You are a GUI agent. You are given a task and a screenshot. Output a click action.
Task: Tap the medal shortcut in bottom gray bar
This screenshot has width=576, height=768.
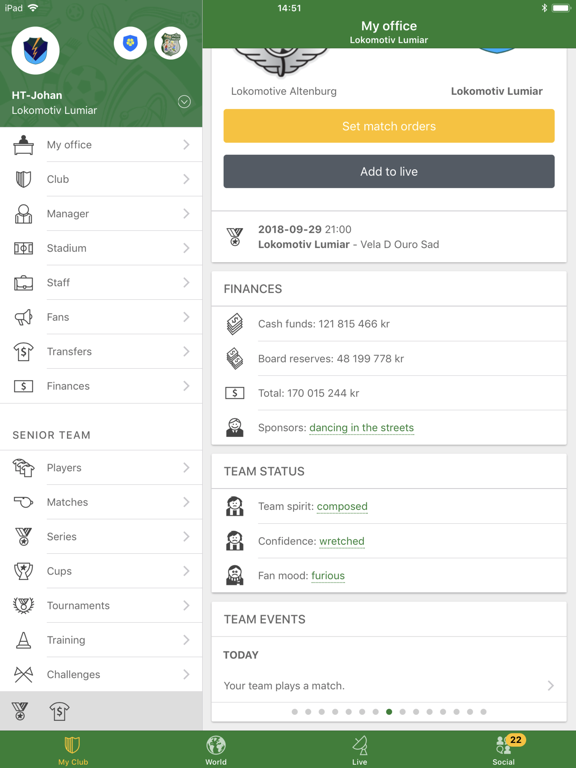pyautogui.click(x=20, y=711)
